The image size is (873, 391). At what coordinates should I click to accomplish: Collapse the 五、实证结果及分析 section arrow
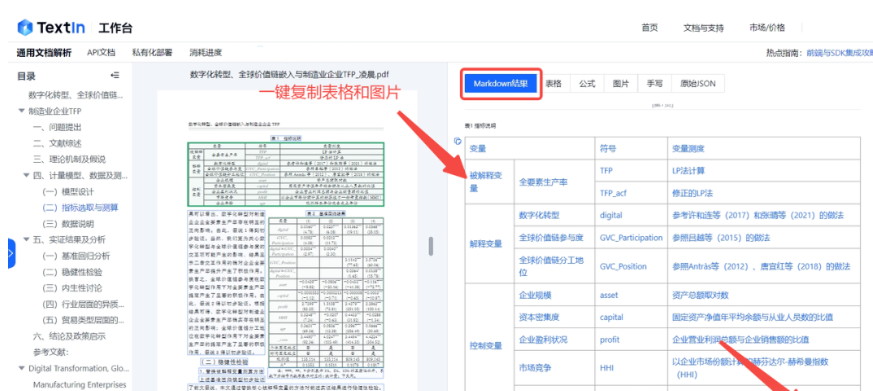(26, 240)
